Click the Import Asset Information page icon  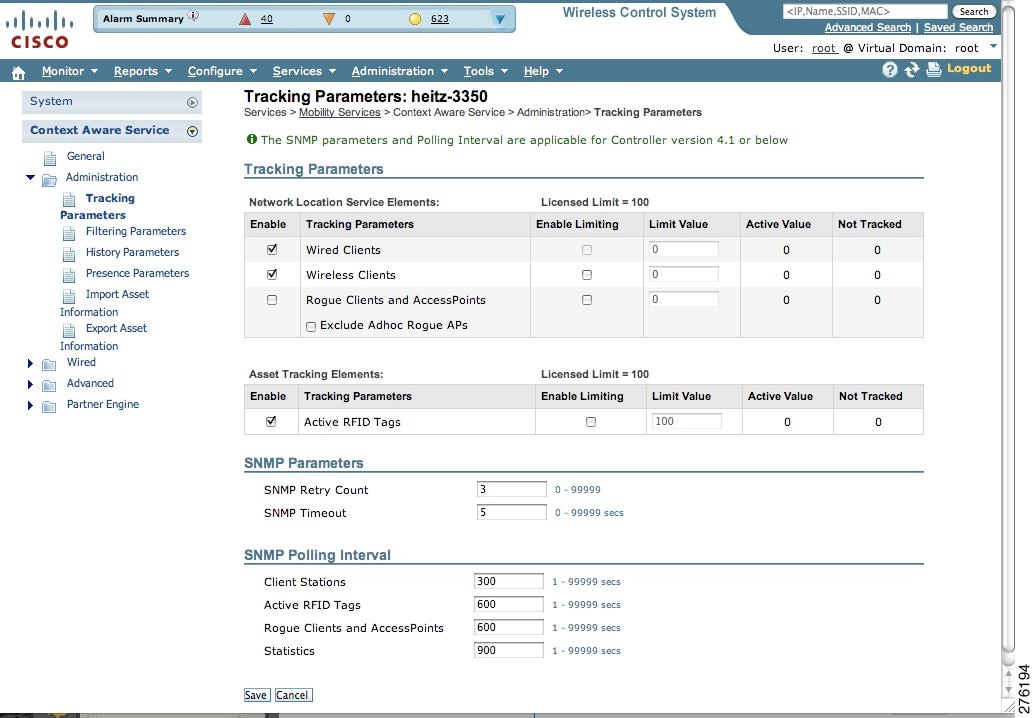(69, 296)
